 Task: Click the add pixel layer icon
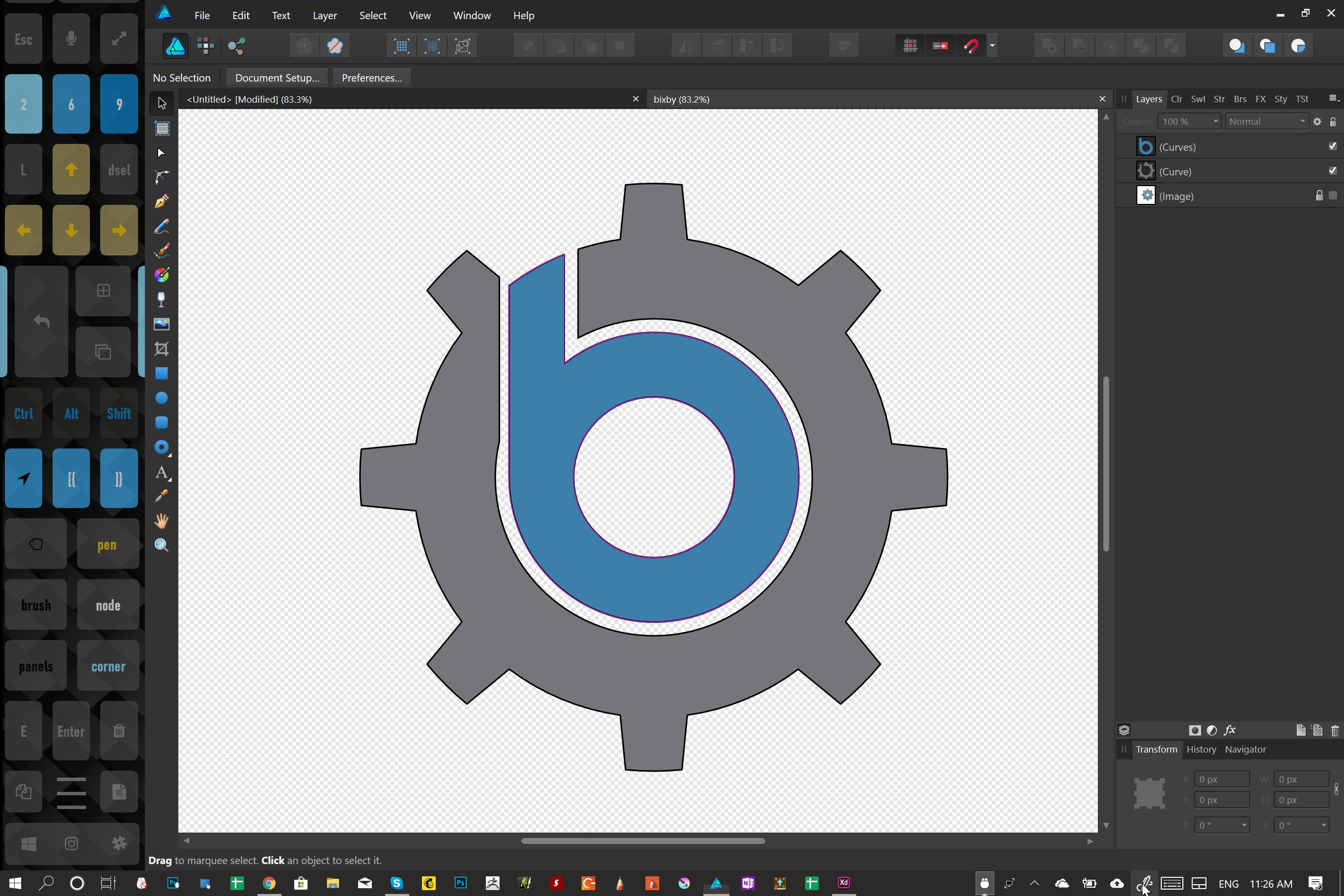pyautogui.click(x=1317, y=730)
